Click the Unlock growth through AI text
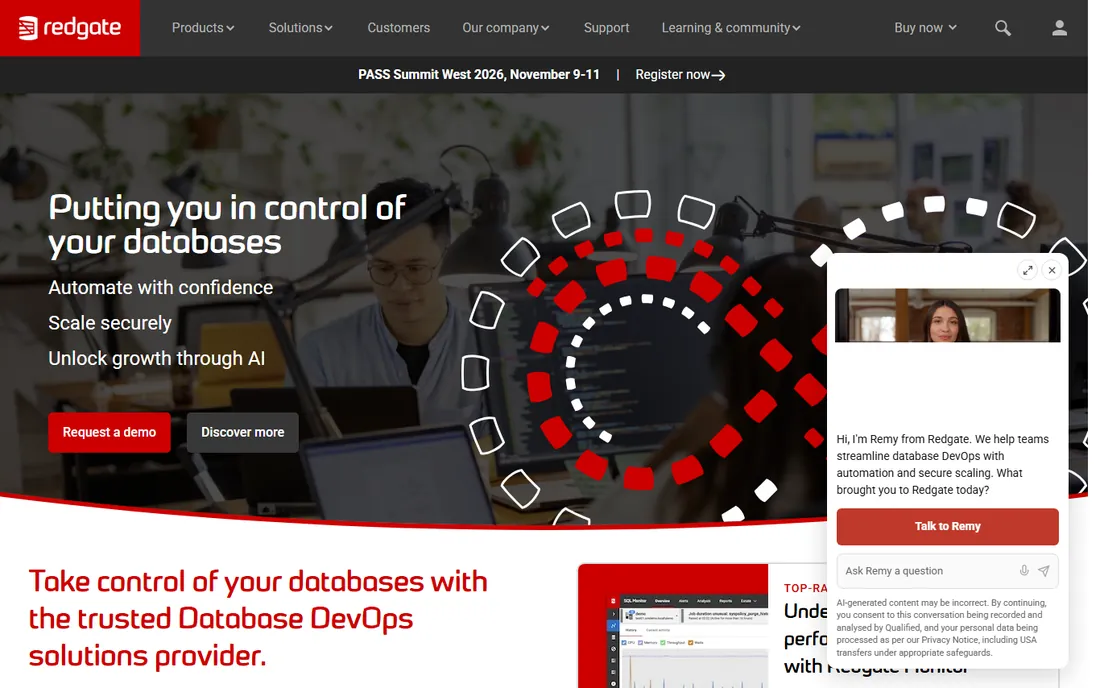Image resolution: width=1100 pixels, height=688 pixels. [157, 358]
